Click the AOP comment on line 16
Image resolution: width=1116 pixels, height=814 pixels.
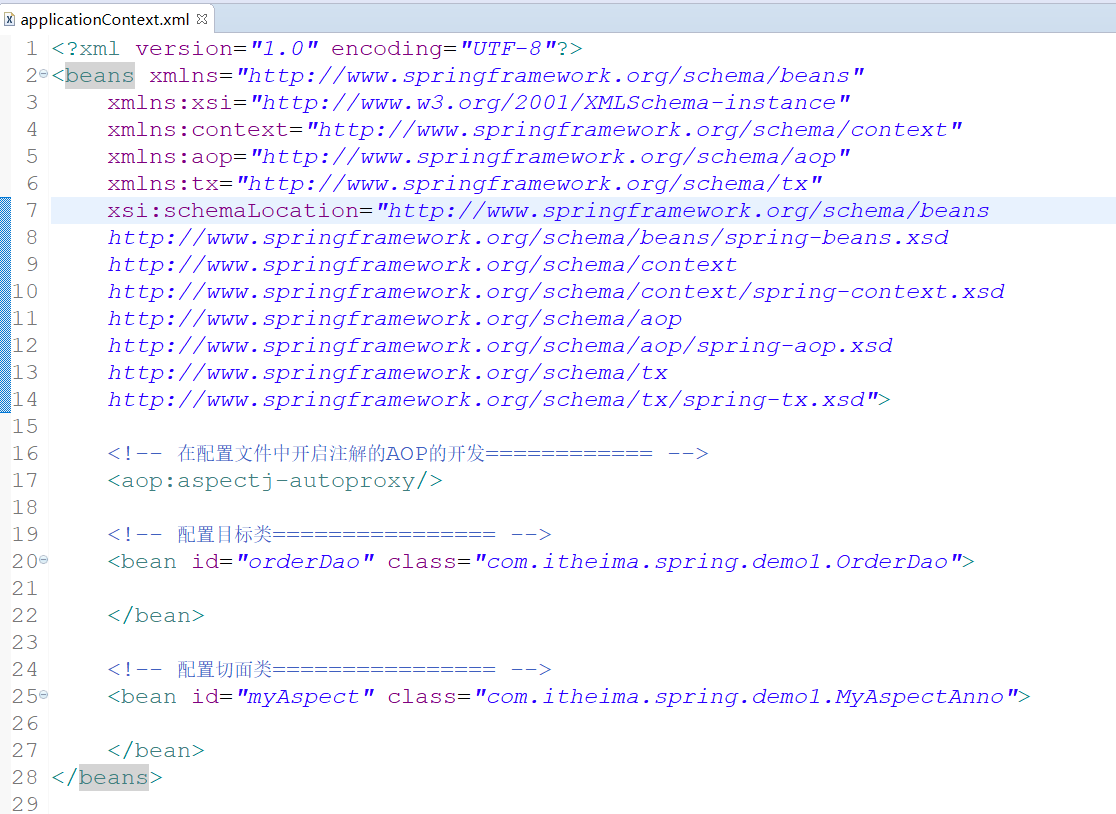point(408,453)
